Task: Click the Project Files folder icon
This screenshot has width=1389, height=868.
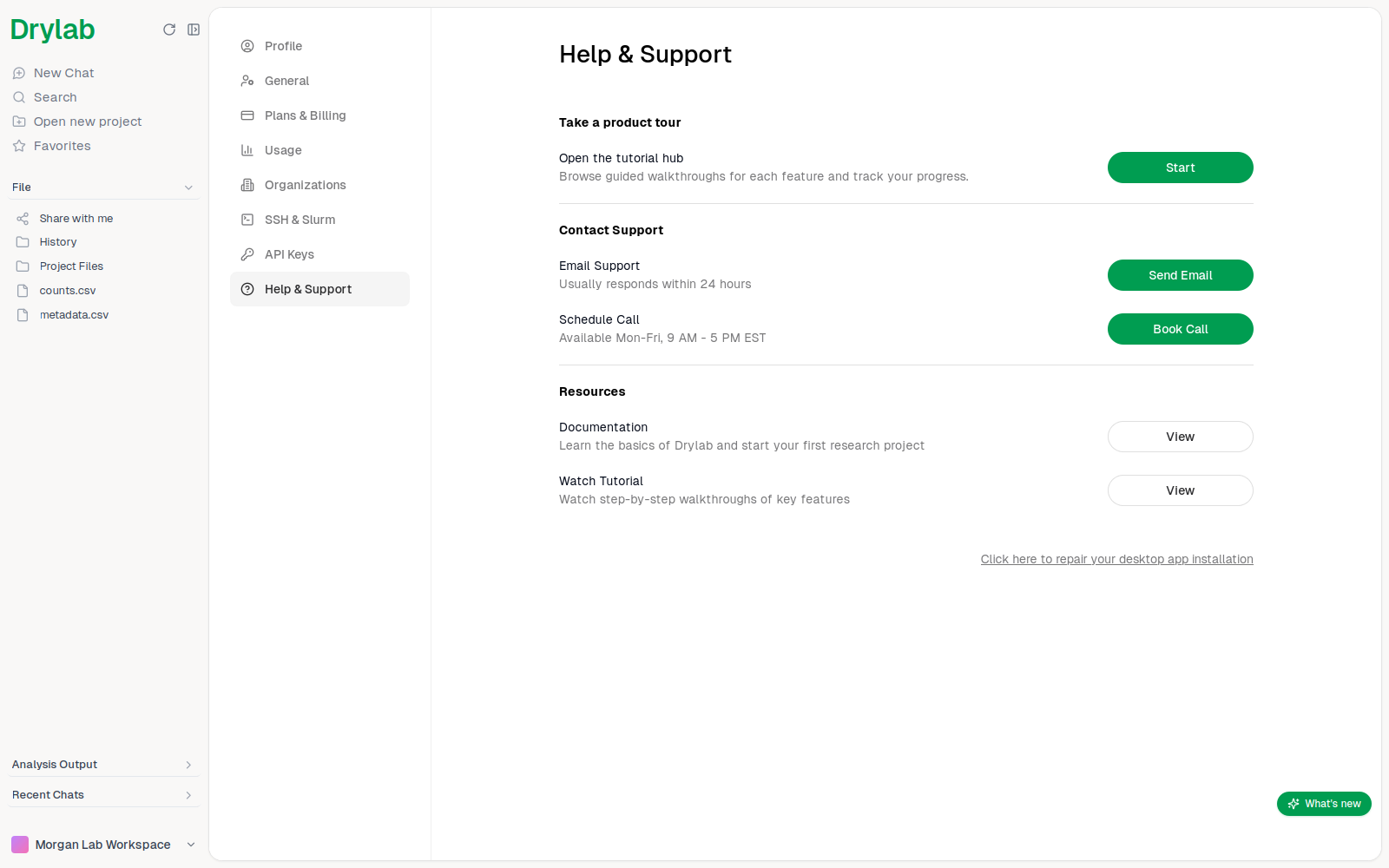Action: [23, 266]
